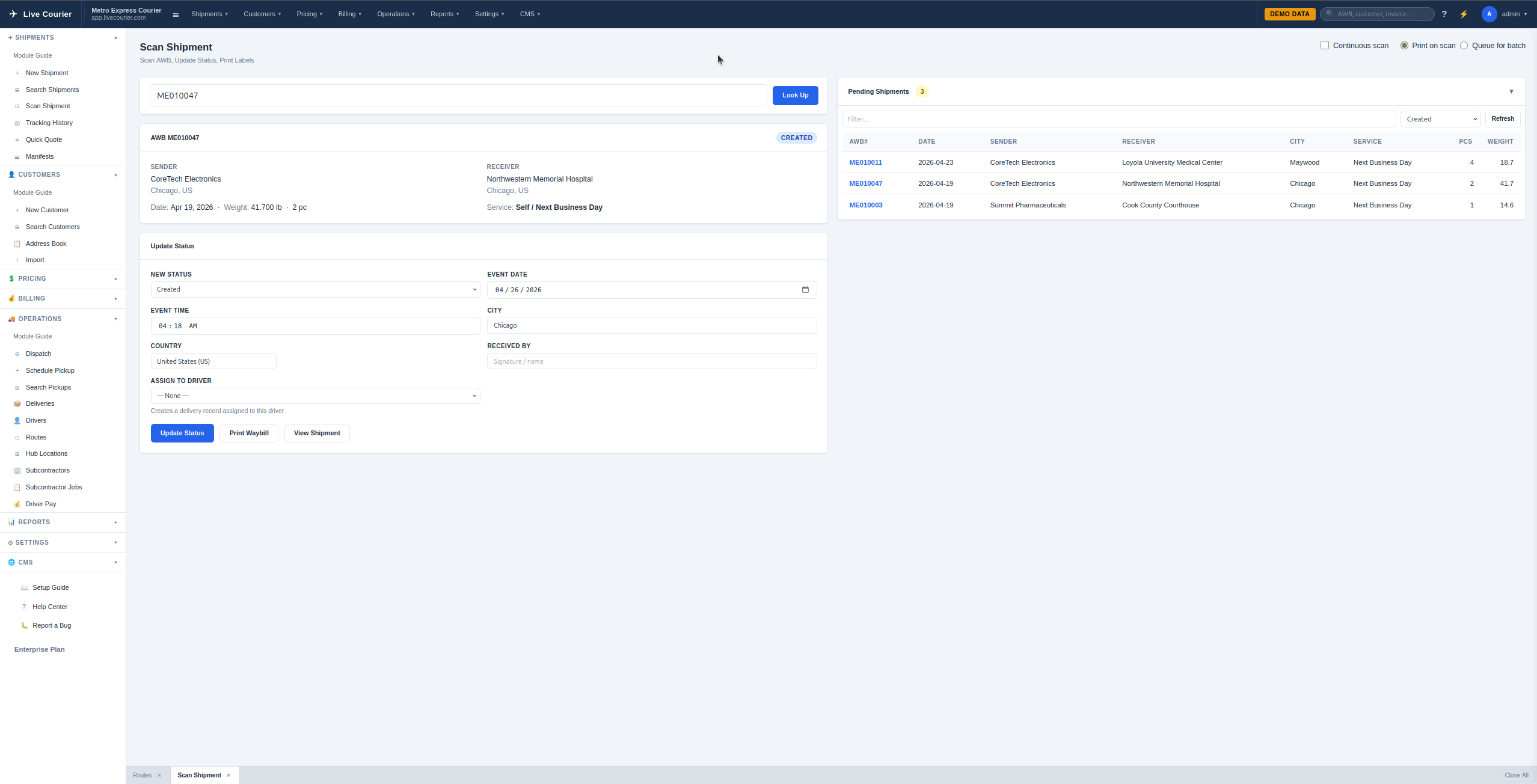Collapse the Pending Shipments panel
The height and width of the screenshot is (784, 1537).
pos(1511,91)
